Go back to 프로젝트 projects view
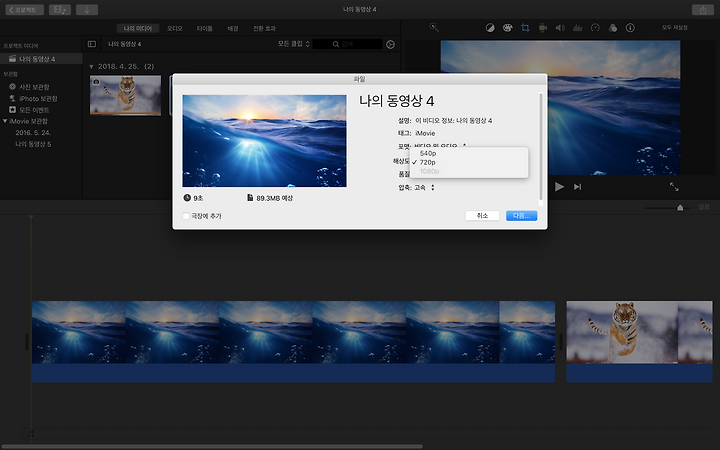 (x=25, y=10)
